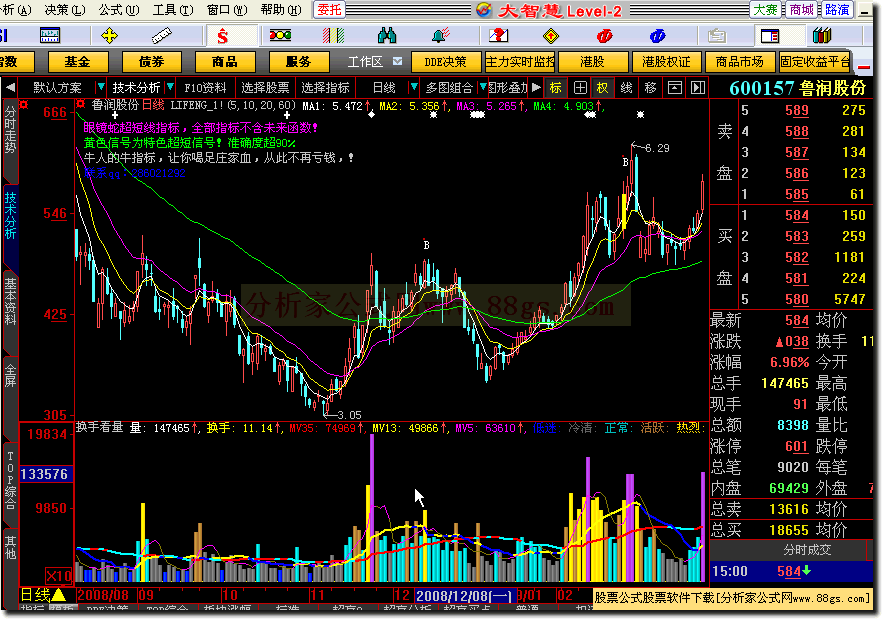Click the blue round logo icon
The height and width of the screenshot is (621, 885).
coord(658,36)
